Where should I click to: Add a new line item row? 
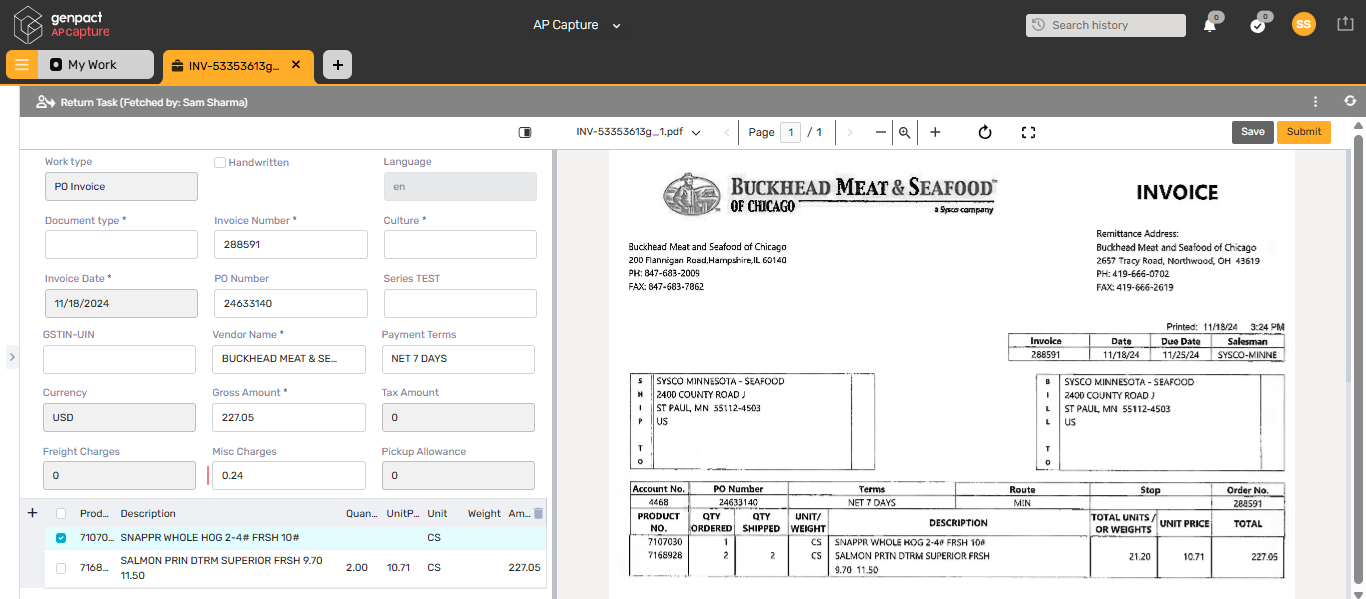[32, 513]
